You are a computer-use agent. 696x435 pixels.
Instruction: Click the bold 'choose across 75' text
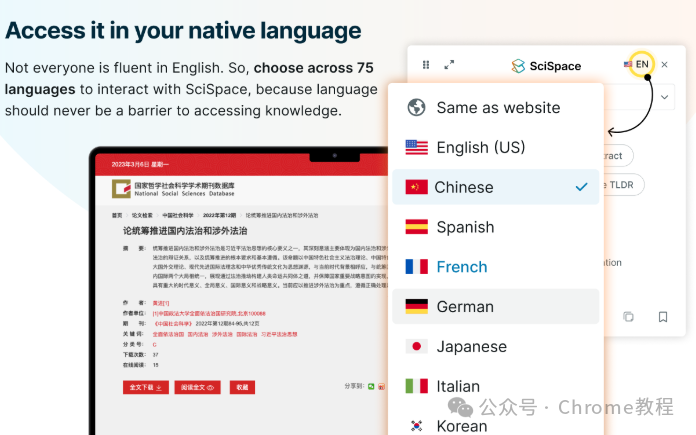pos(314,67)
